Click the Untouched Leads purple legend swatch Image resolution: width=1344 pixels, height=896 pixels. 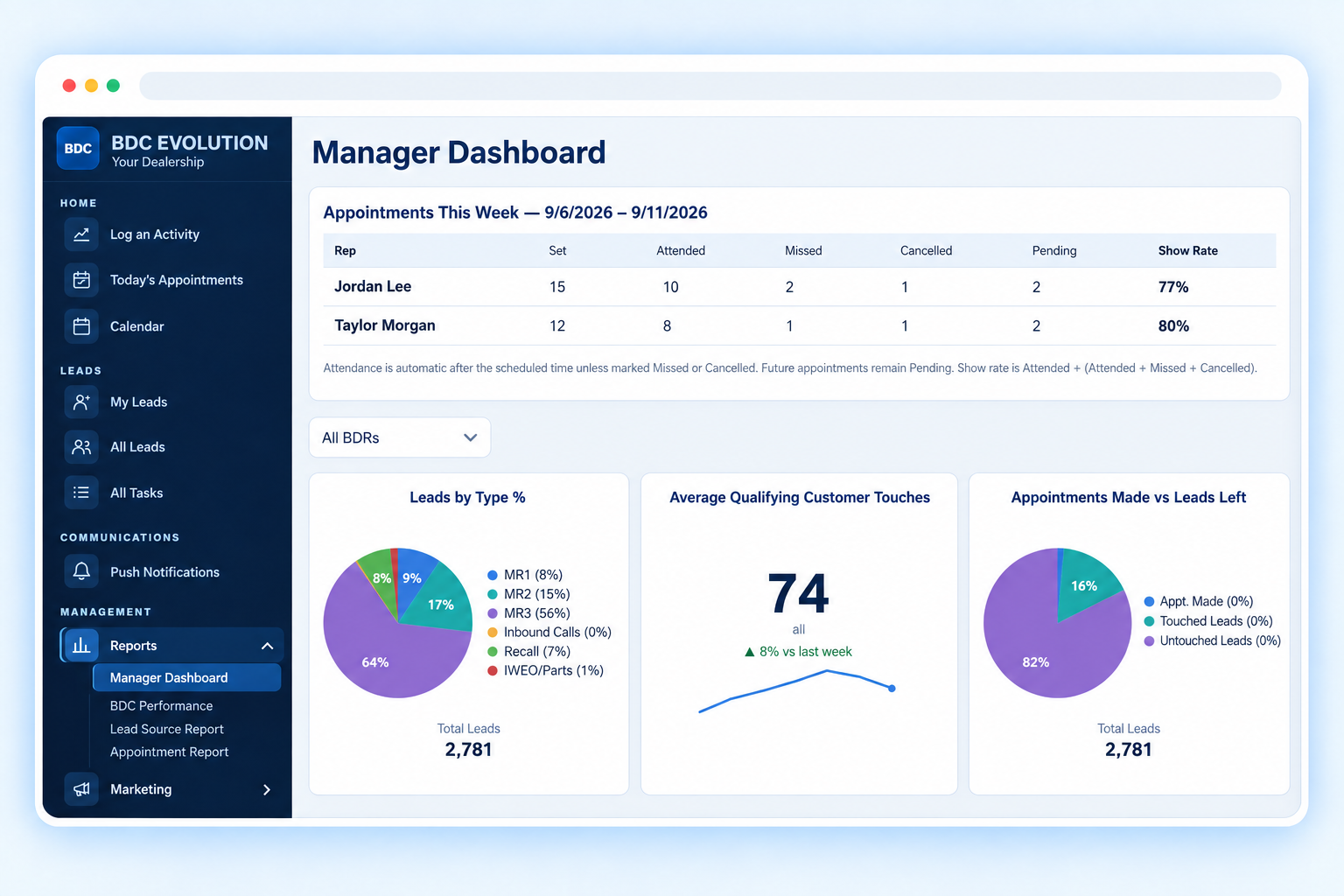click(x=1150, y=640)
